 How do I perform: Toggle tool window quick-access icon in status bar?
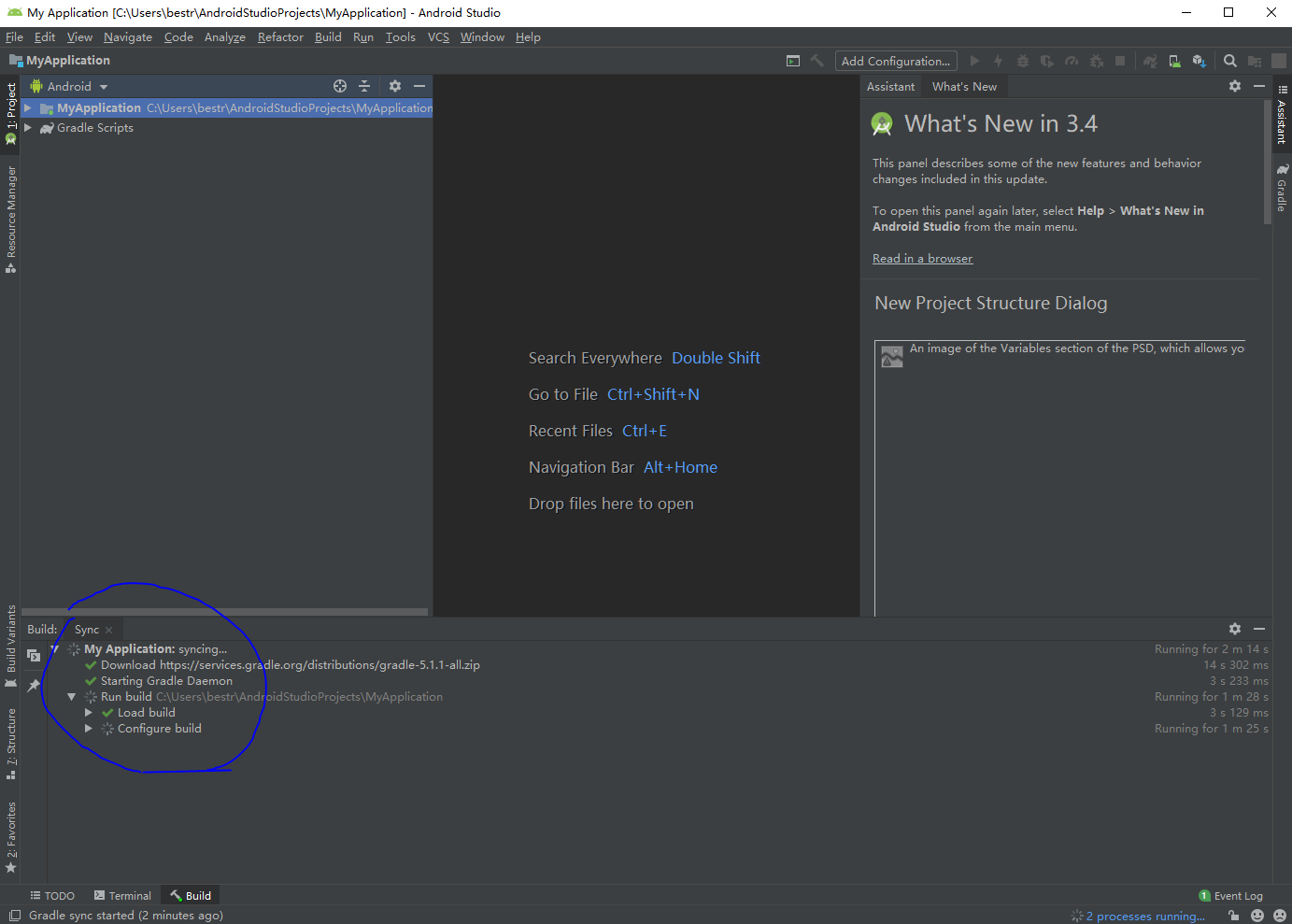[14, 916]
